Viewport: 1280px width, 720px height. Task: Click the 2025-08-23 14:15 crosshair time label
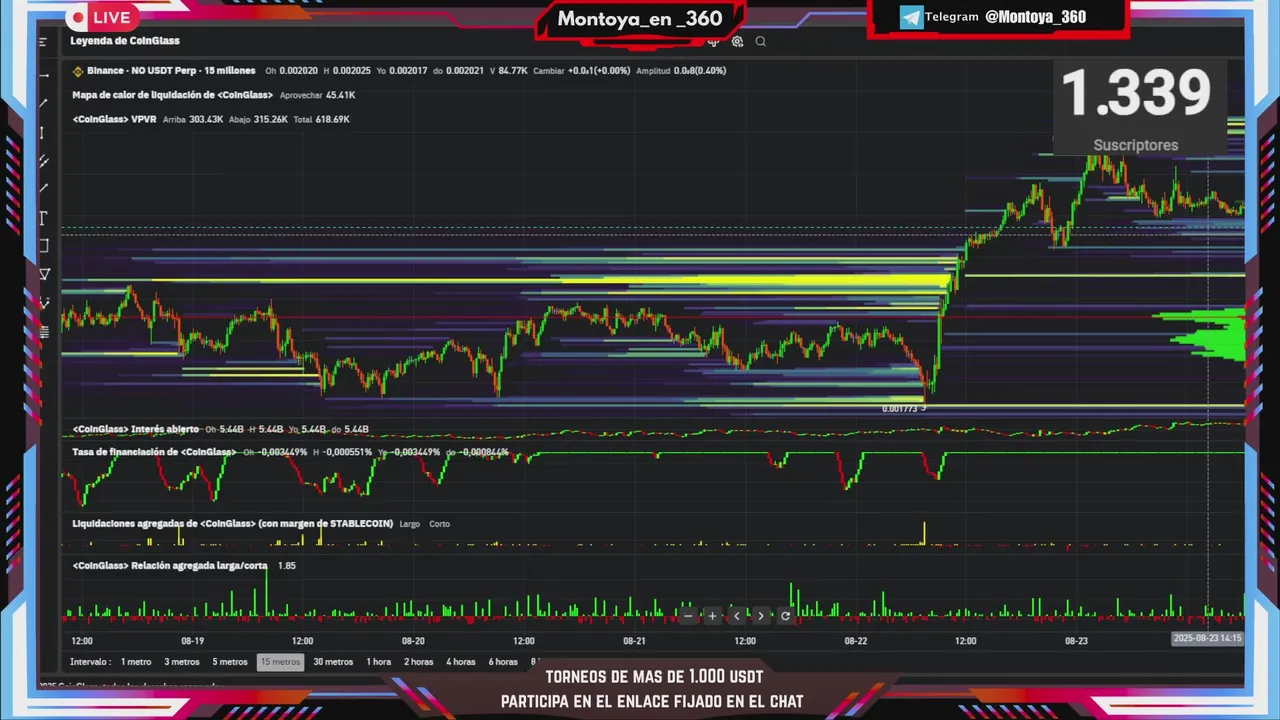pyautogui.click(x=1207, y=638)
